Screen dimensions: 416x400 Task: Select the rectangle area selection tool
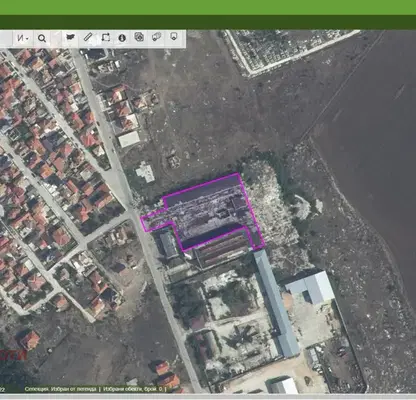(106, 37)
